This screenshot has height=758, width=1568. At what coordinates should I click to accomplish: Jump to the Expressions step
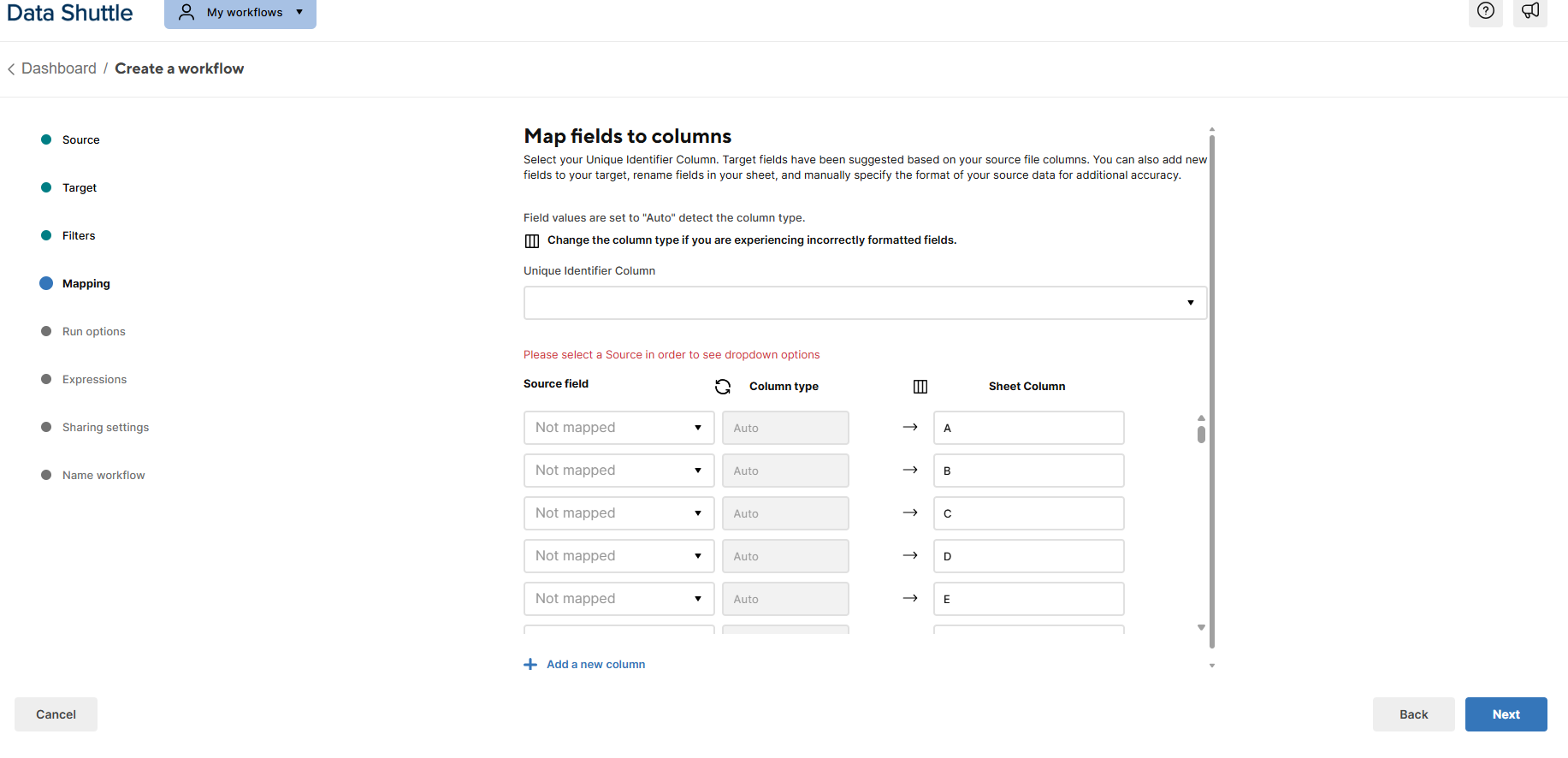click(94, 380)
